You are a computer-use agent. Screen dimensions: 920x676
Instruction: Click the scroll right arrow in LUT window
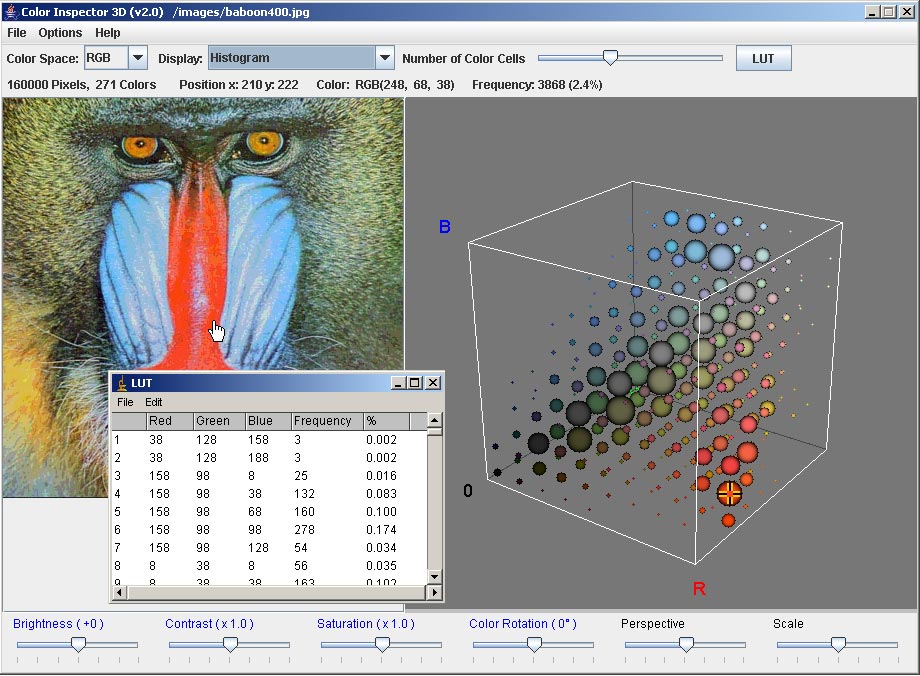click(434, 592)
